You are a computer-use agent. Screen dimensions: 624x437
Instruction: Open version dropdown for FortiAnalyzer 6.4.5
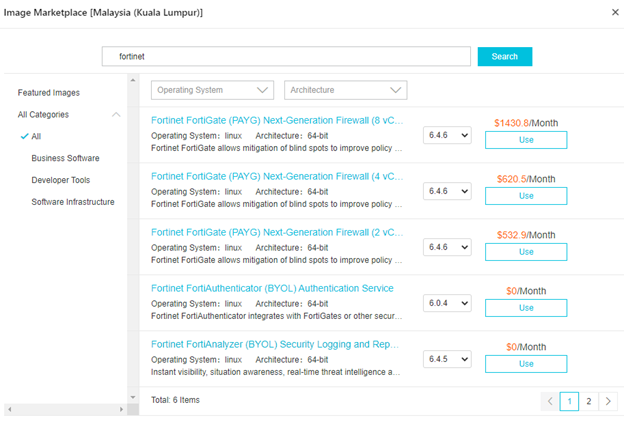tap(446, 359)
